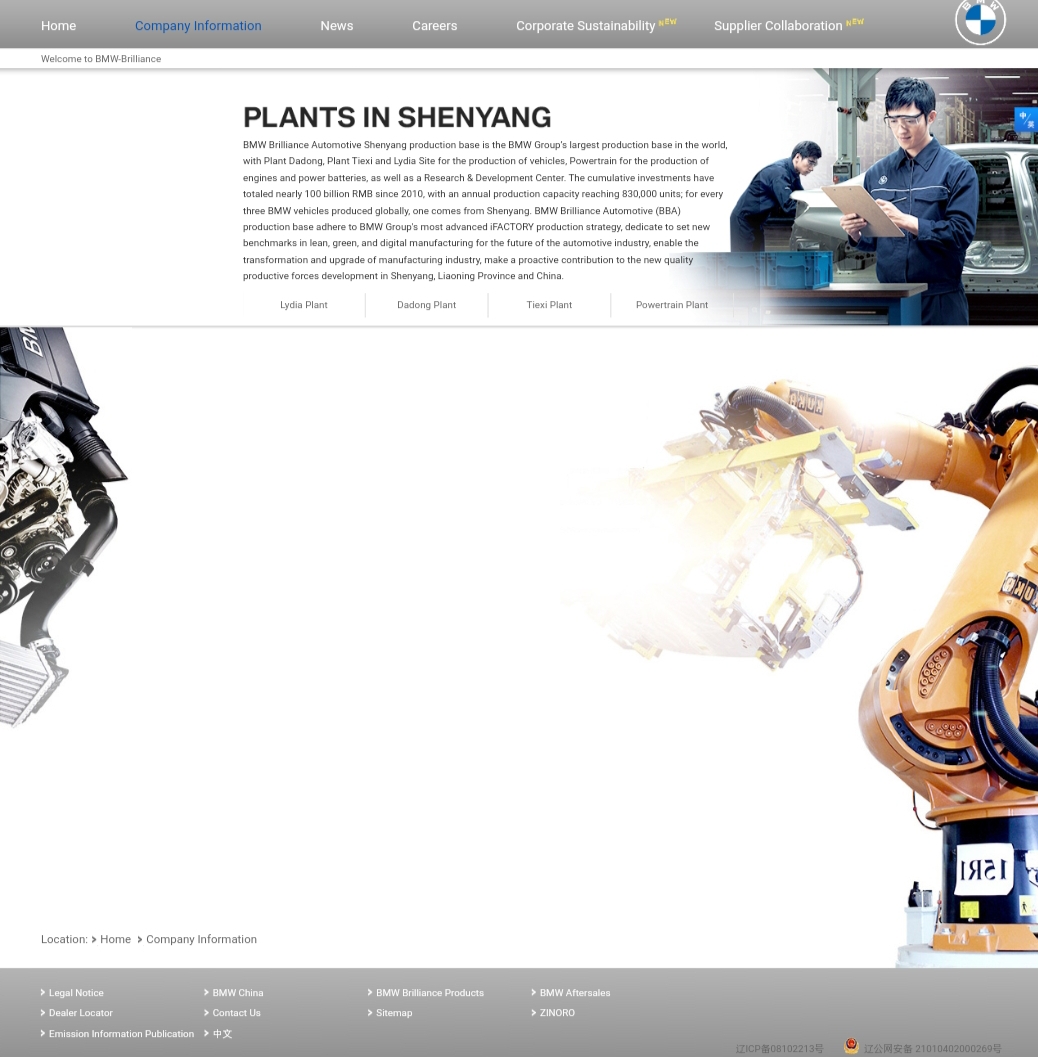Click the PLANTS IN SHENYANG heading
The height and width of the screenshot is (1057, 1038).
pyautogui.click(x=397, y=117)
